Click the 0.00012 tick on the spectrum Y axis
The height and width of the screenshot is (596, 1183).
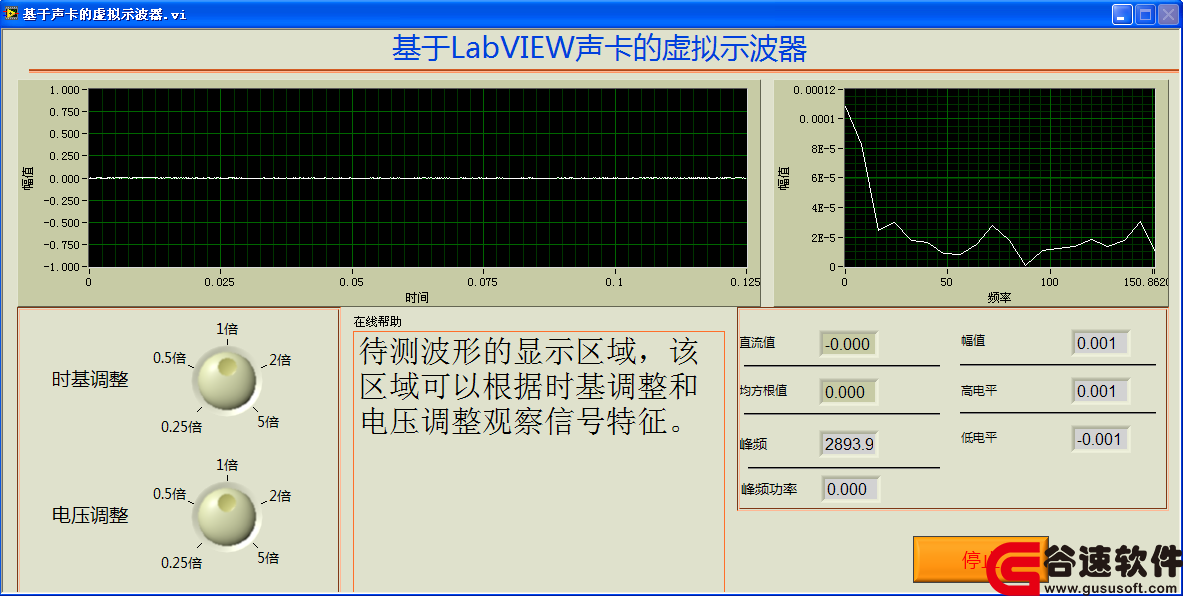tap(814, 90)
